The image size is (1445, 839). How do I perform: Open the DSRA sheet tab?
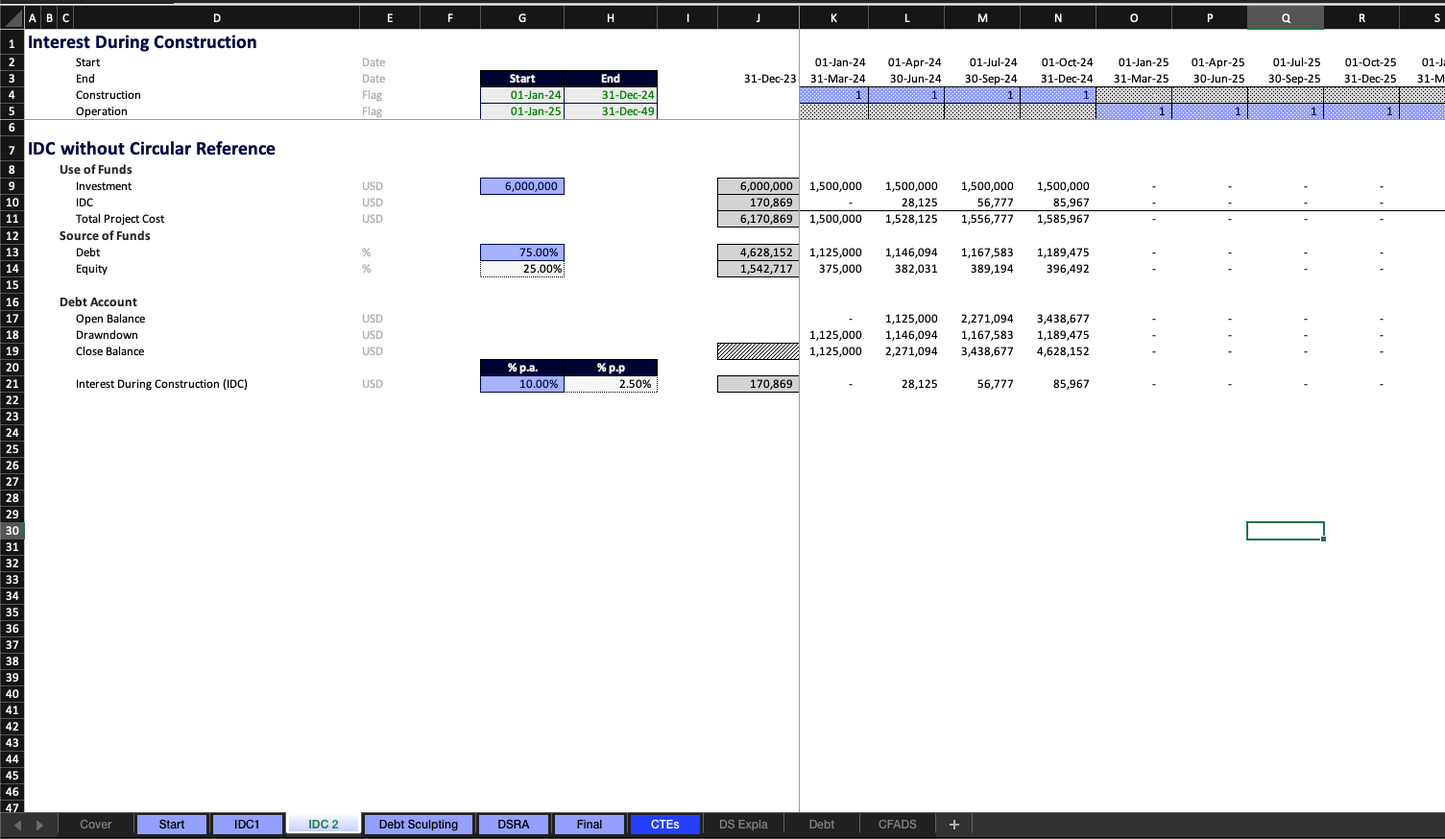[513, 824]
